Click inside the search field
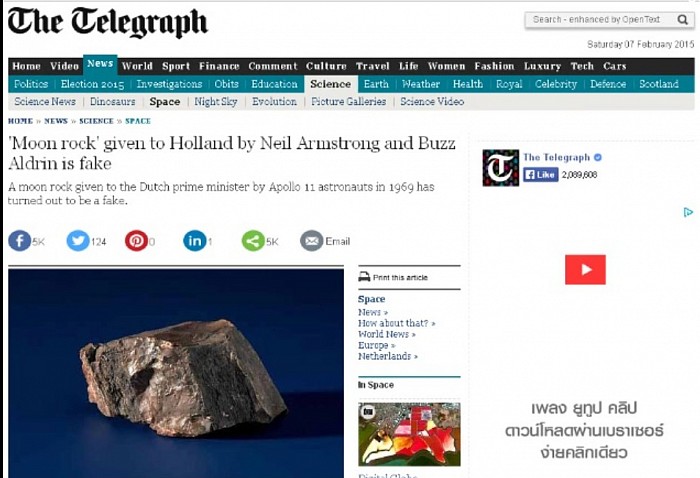Image resolution: width=700 pixels, height=478 pixels. pos(600,20)
